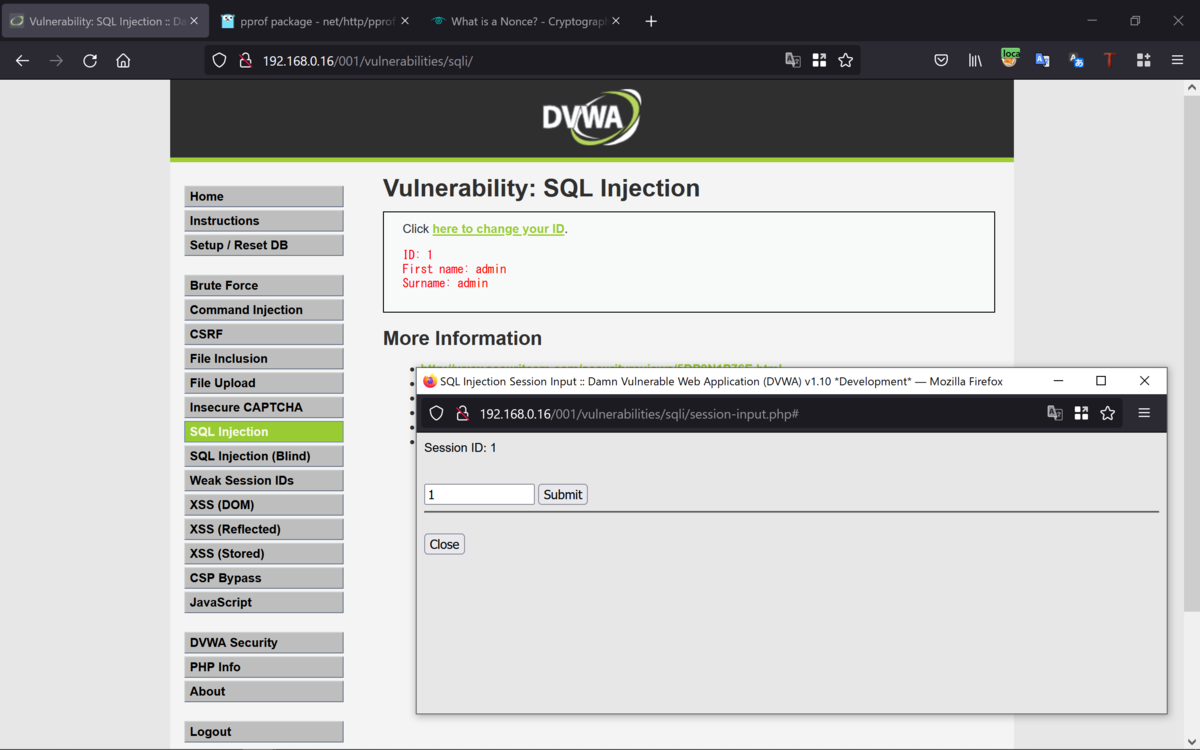Reload the DVWA page
1200x750 pixels.
click(90, 61)
